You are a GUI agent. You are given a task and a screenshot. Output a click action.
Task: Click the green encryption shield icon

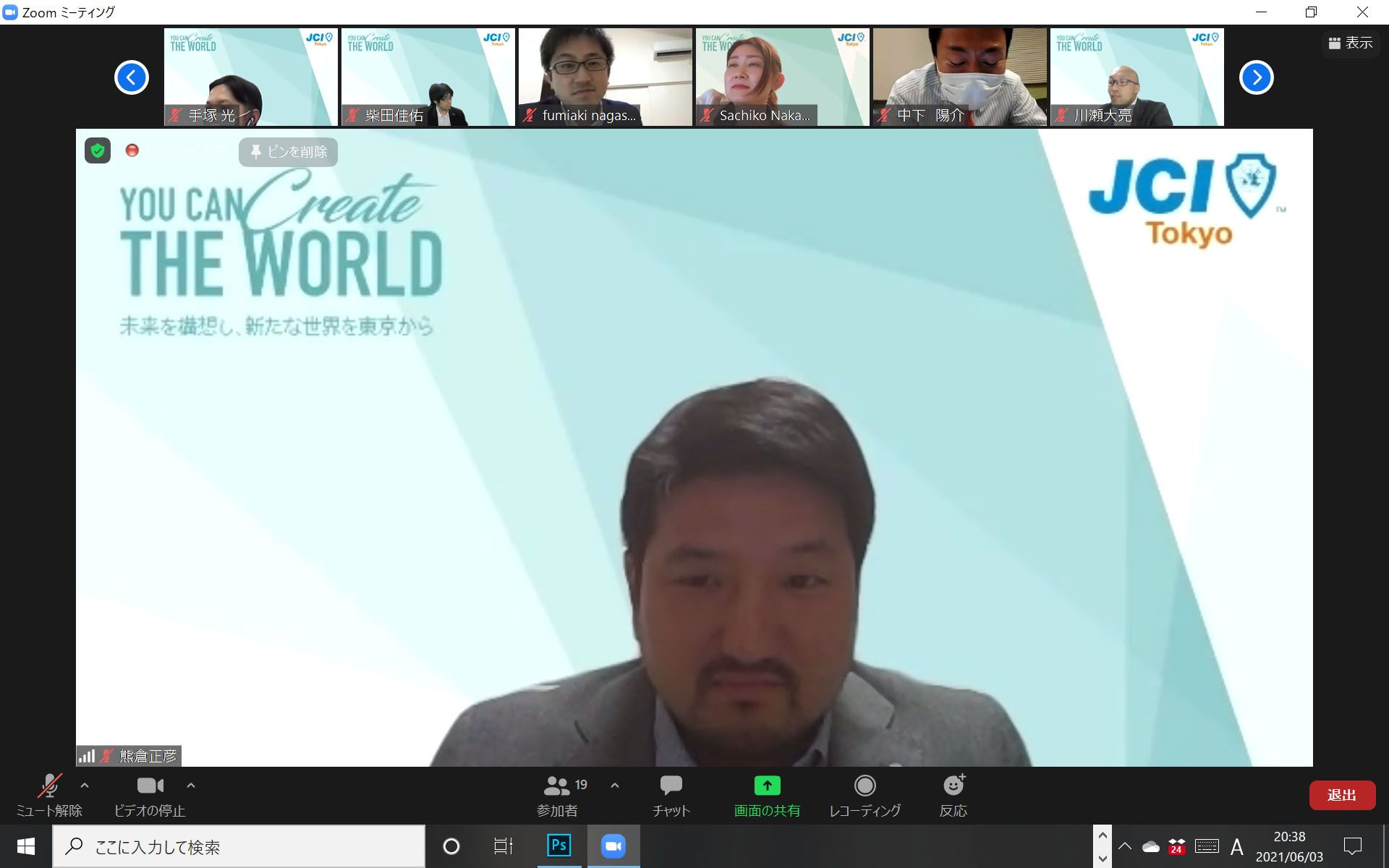pyautogui.click(x=98, y=151)
